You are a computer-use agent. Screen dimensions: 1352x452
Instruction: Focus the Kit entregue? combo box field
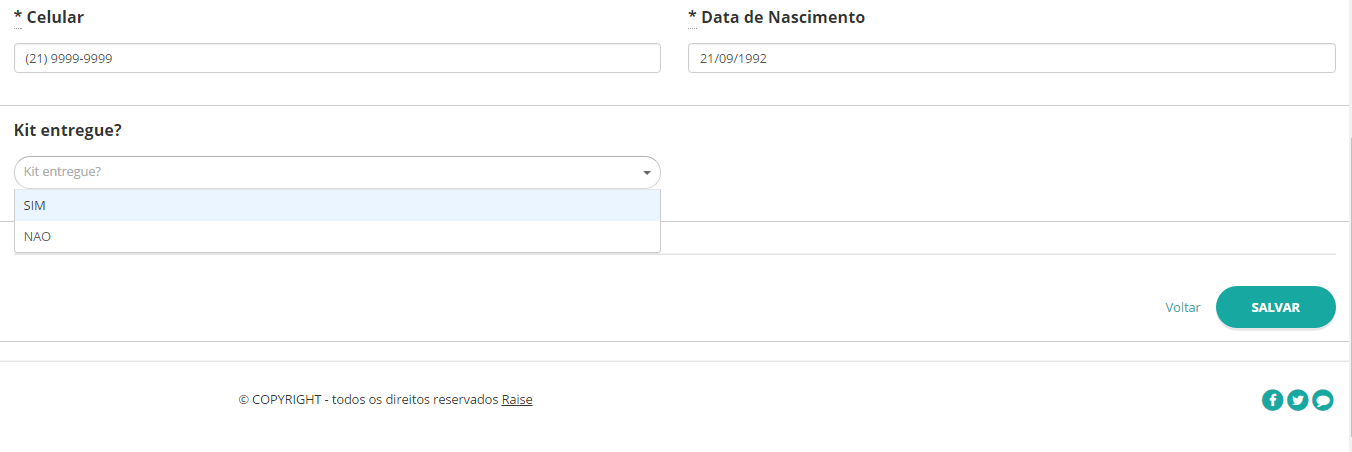tap(337, 172)
